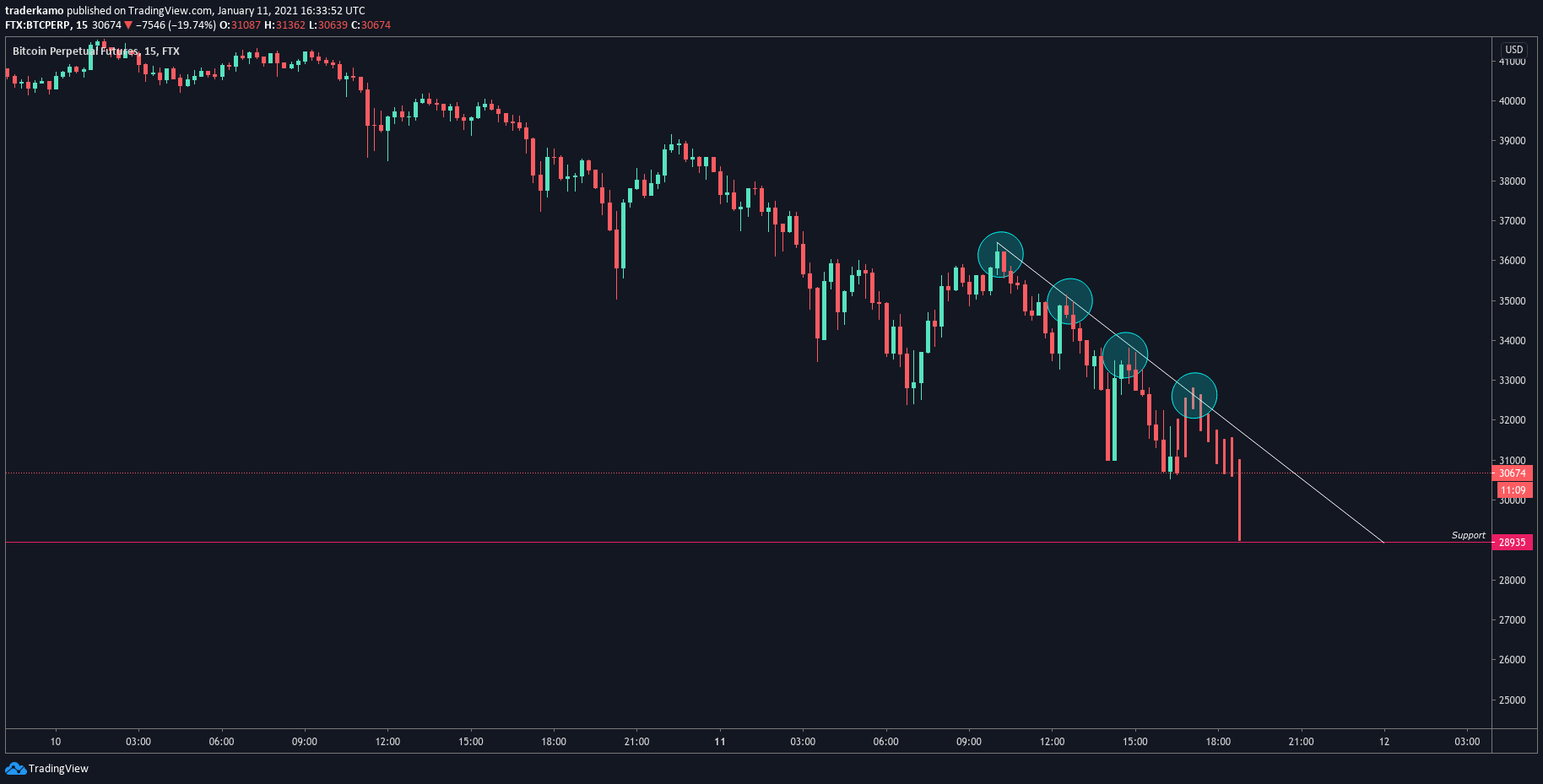Select the topmost teal circle marker near 36000
The width and height of the screenshot is (1543, 784).
1000,254
